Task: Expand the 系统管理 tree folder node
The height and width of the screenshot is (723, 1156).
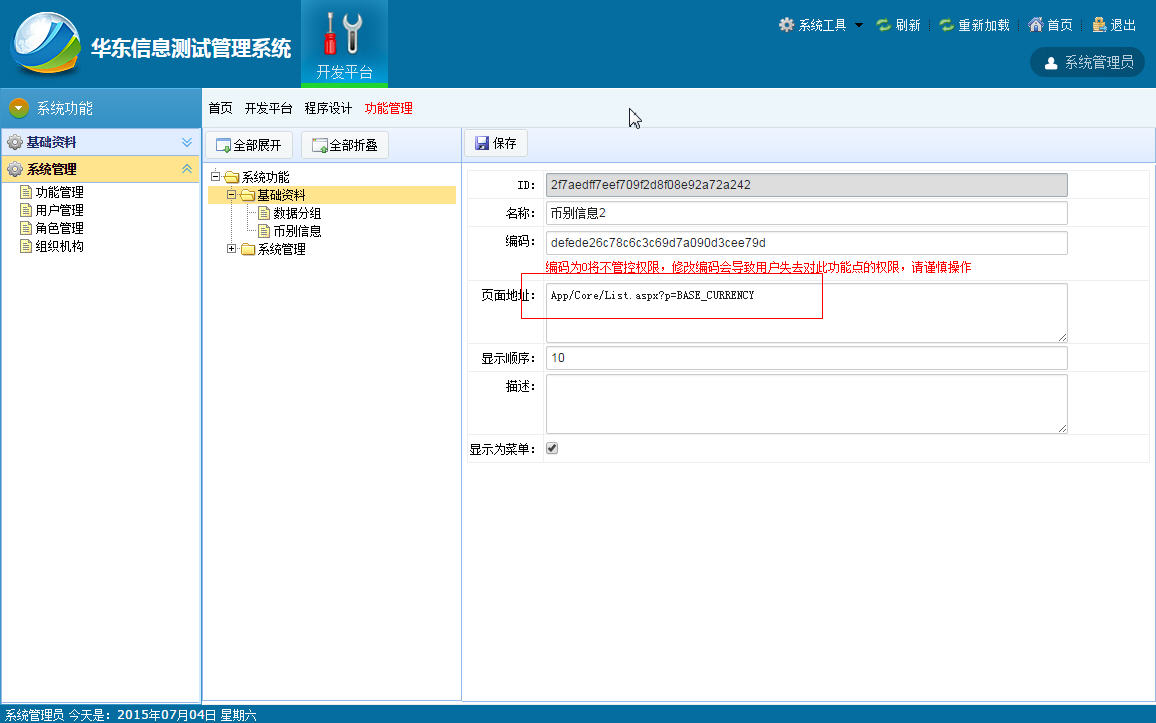Action: pyautogui.click(x=231, y=249)
